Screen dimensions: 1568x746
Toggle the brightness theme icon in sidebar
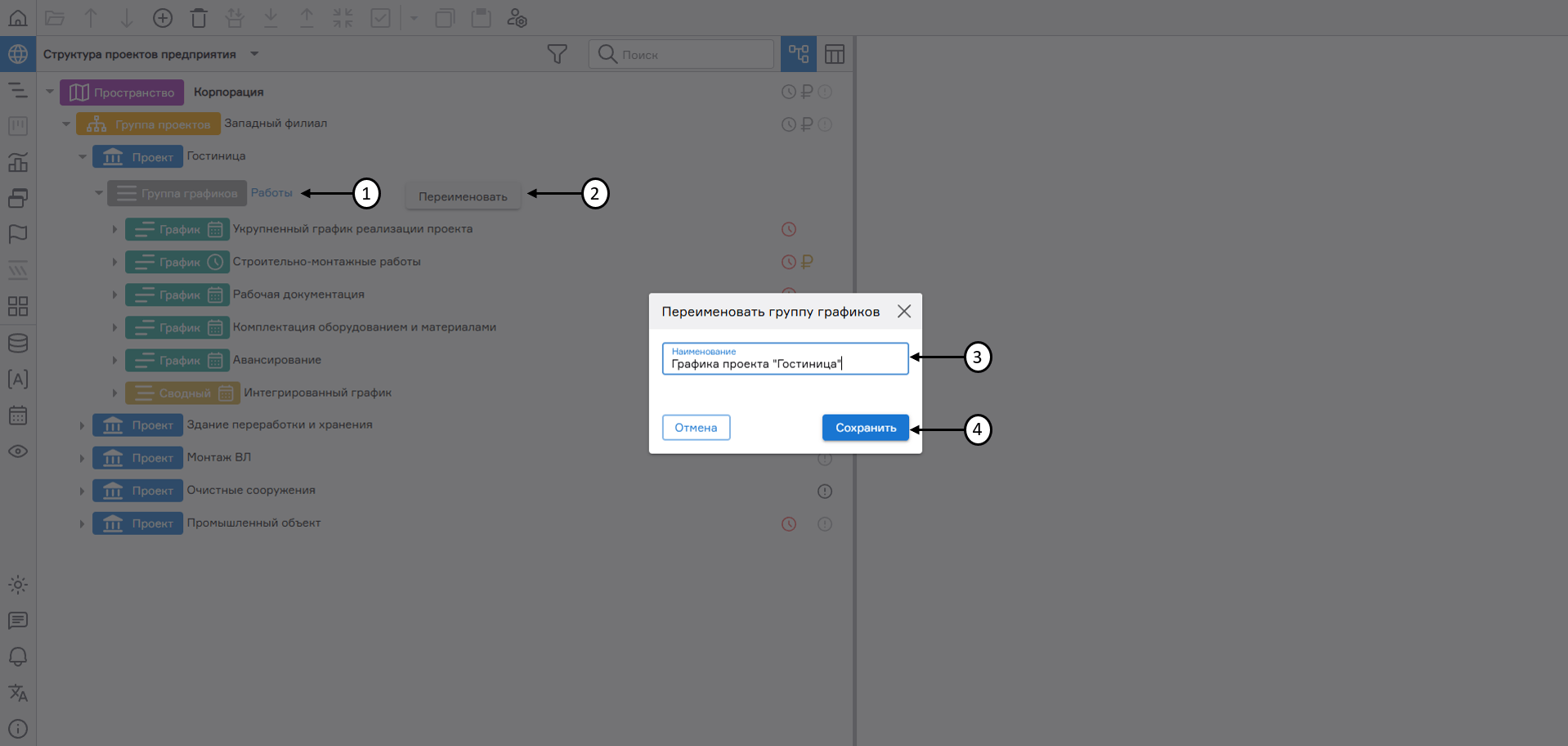pyautogui.click(x=18, y=585)
